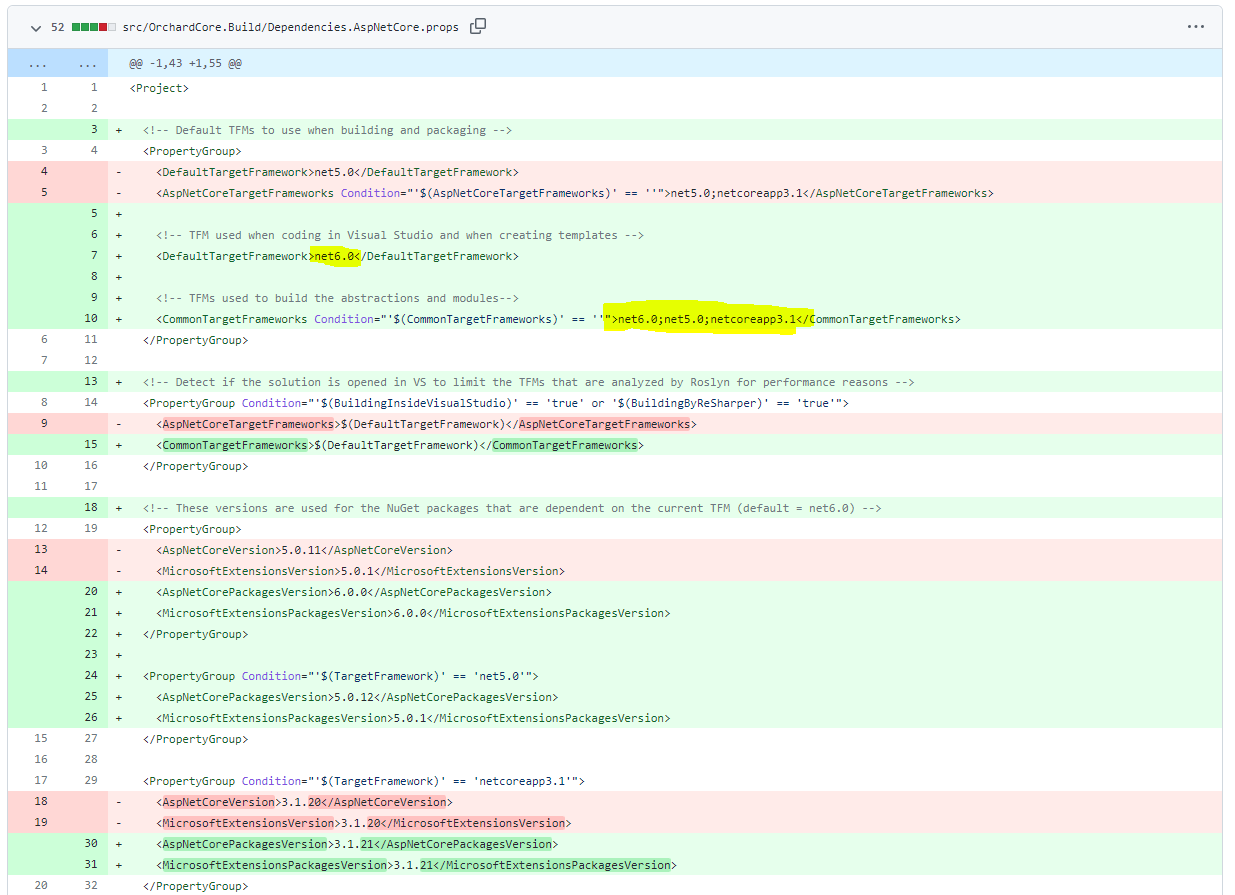Click the diffstat colored squares indicator
1235x895 pixels.
tap(94, 27)
